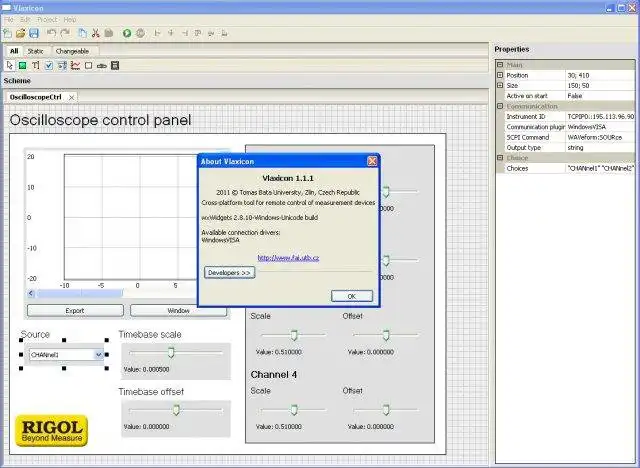640x468 pixels.
Task: Switch to the Static widgets tab
Action: click(36, 51)
